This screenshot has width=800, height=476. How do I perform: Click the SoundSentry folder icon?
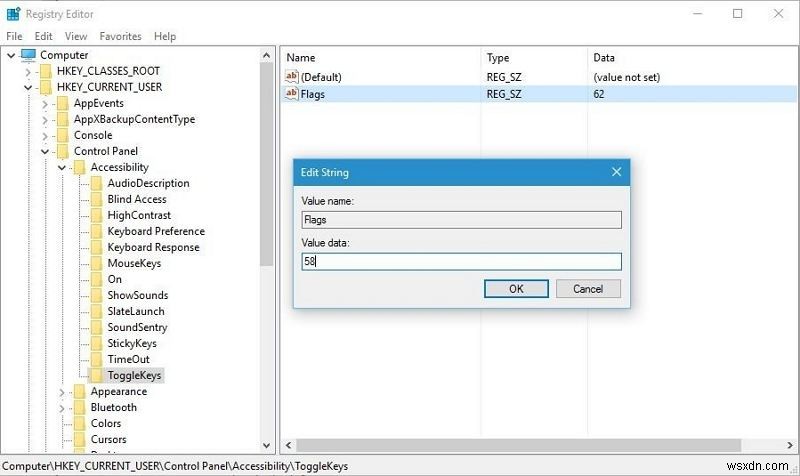pyautogui.click(x=96, y=328)
